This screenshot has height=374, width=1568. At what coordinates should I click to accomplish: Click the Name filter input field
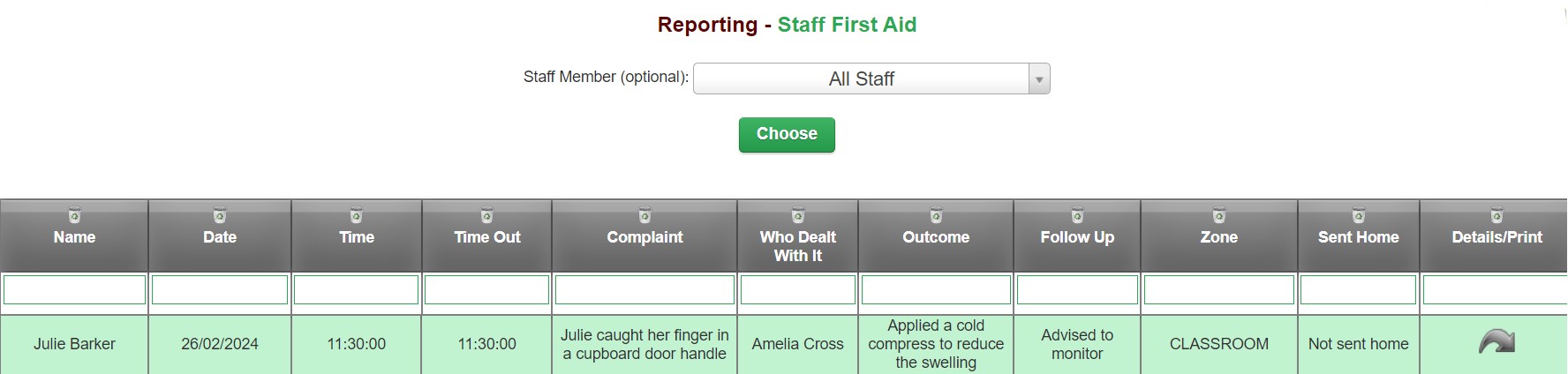(x=74, y=289)
